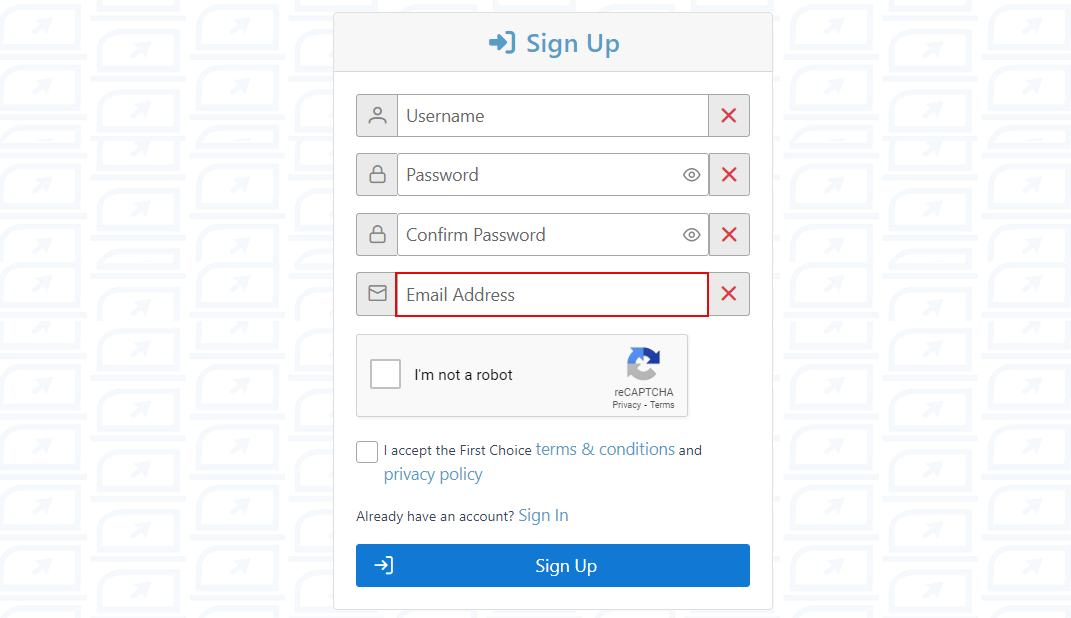Click the reCAPTCHA logo

(x=644, y=364)
